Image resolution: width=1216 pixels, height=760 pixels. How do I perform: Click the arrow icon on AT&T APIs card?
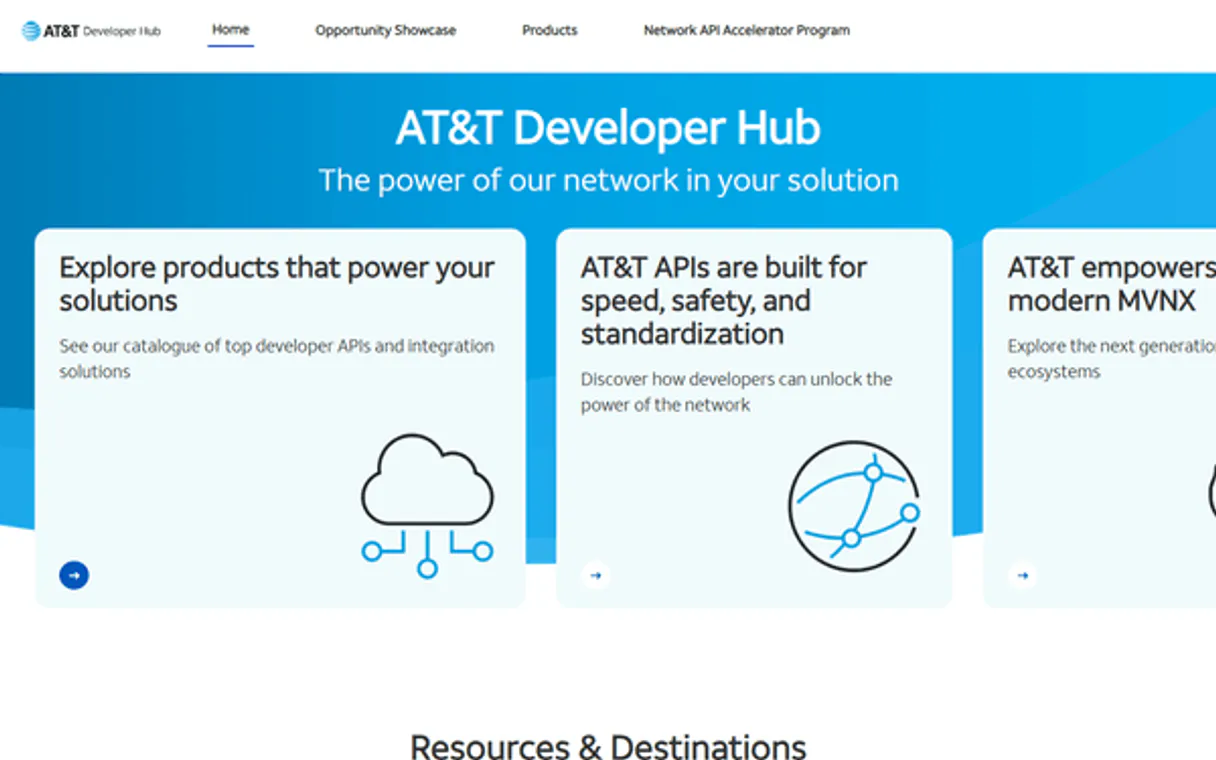point(596,575)
